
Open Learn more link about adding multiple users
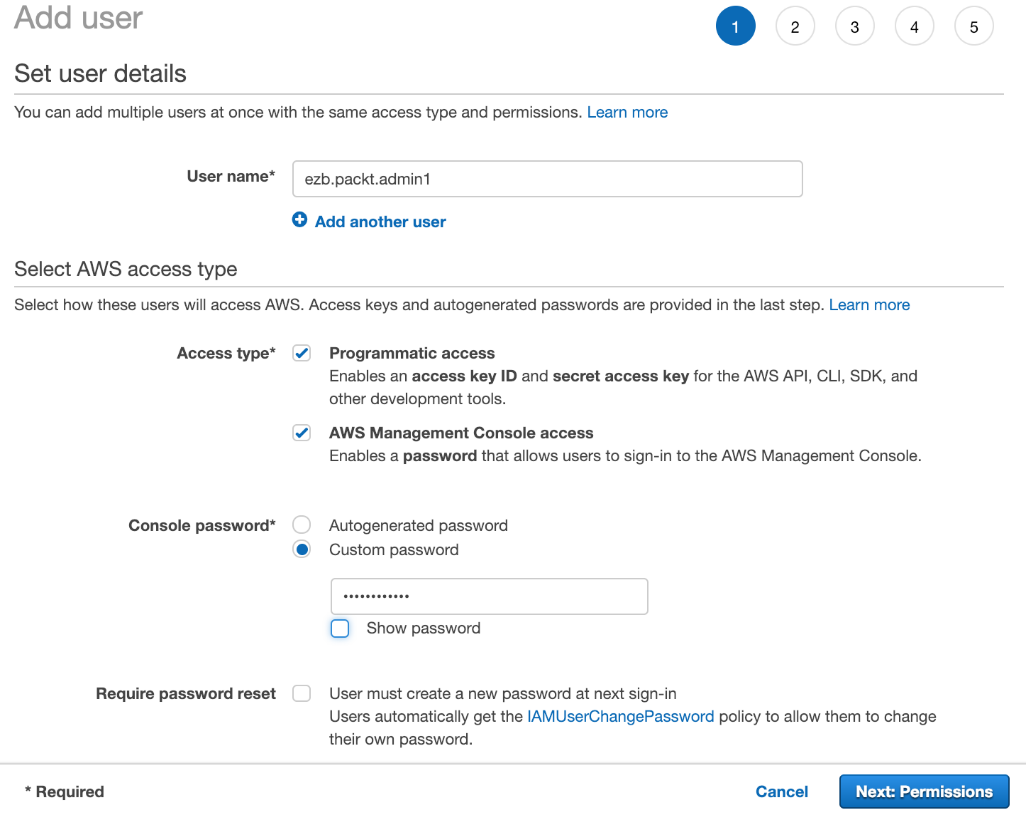[627, 113]
